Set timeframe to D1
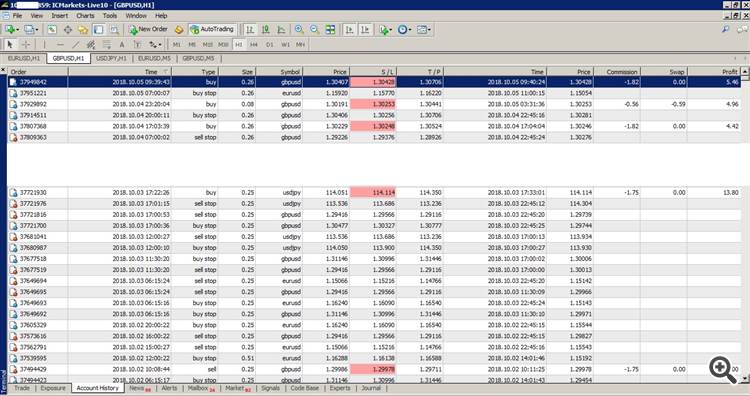This screenshot has width=750, height=396. [x=270, y=44]
